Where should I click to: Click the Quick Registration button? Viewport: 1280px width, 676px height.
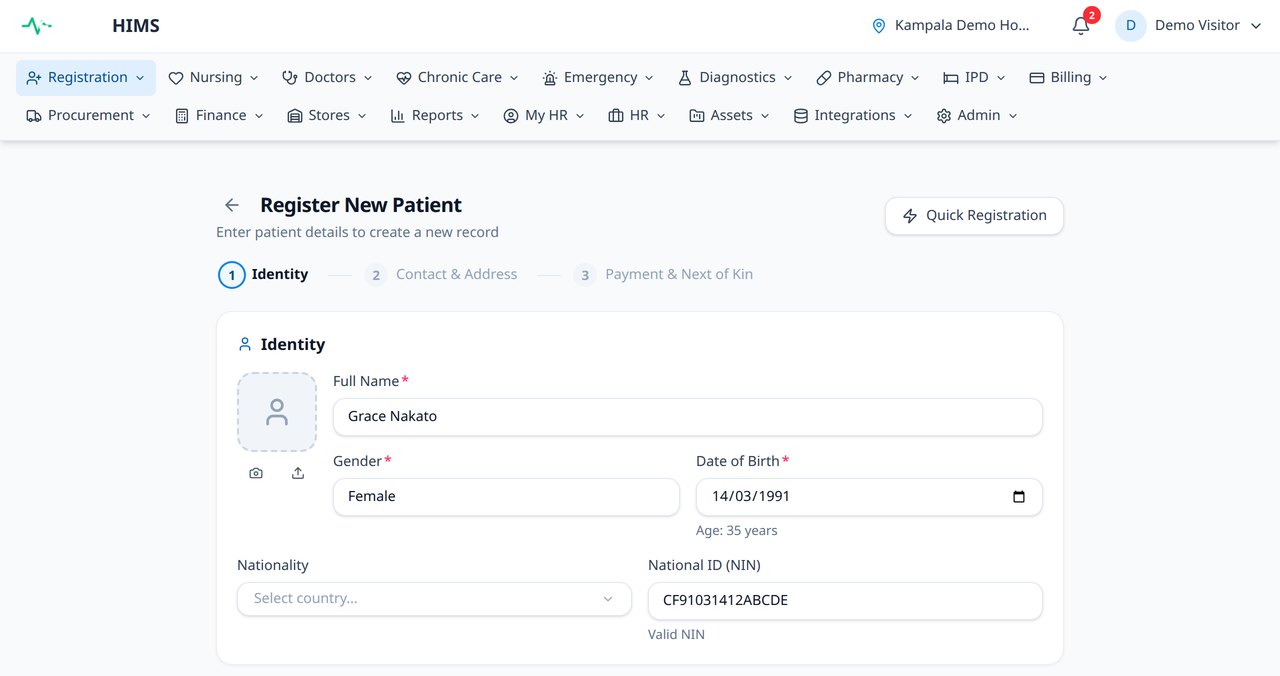pos(974,216)
